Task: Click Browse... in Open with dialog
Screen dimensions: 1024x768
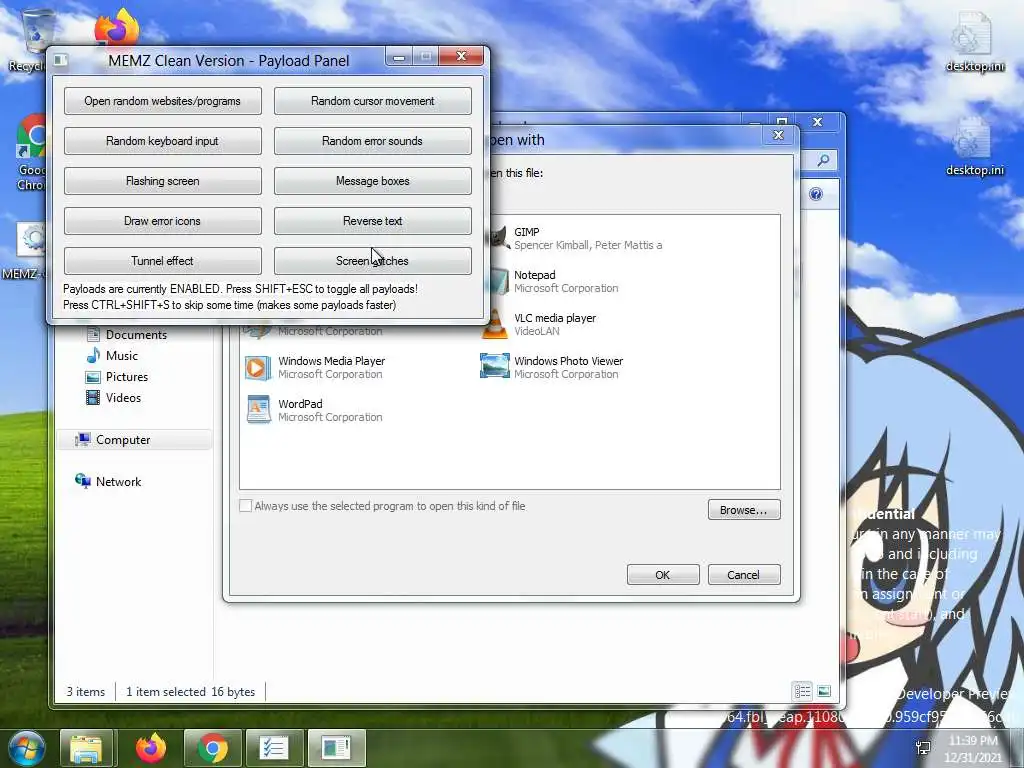Action: [744, 509]
